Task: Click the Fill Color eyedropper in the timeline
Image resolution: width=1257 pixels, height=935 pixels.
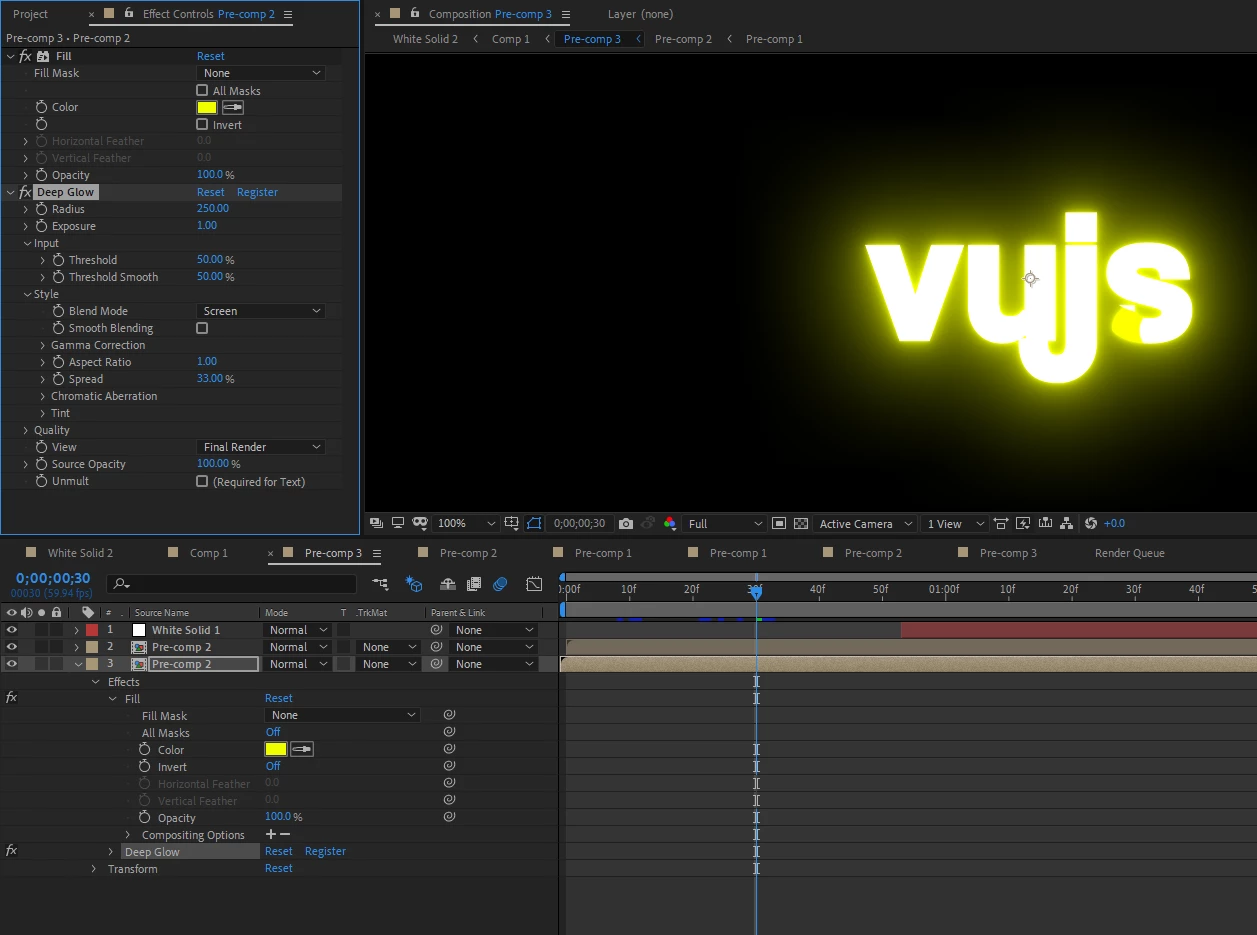Action: pos(301,749)
